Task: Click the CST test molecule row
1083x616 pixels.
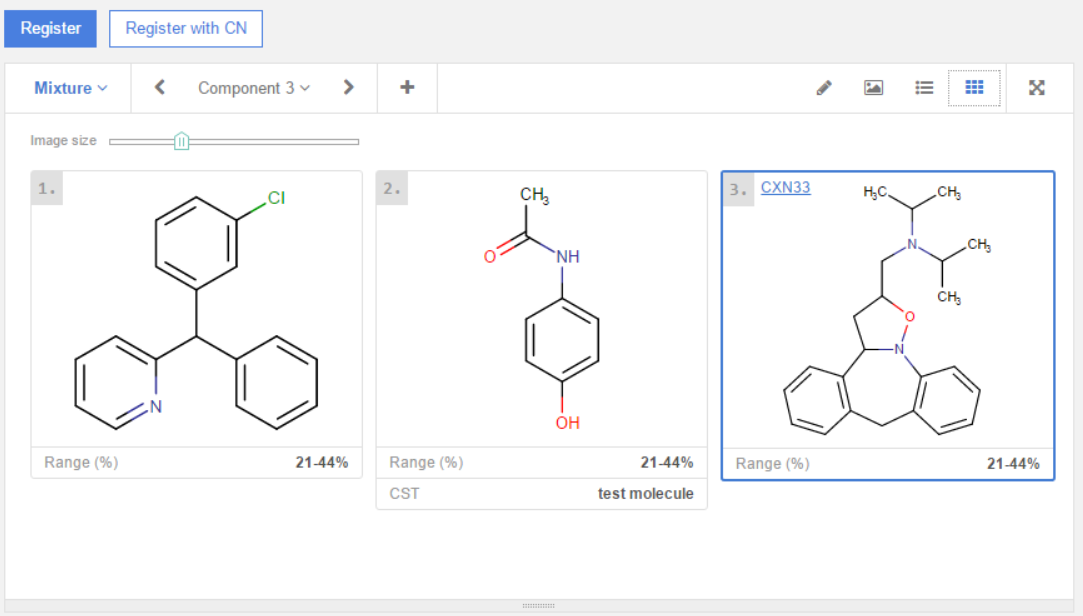Action: pos(541,494)
